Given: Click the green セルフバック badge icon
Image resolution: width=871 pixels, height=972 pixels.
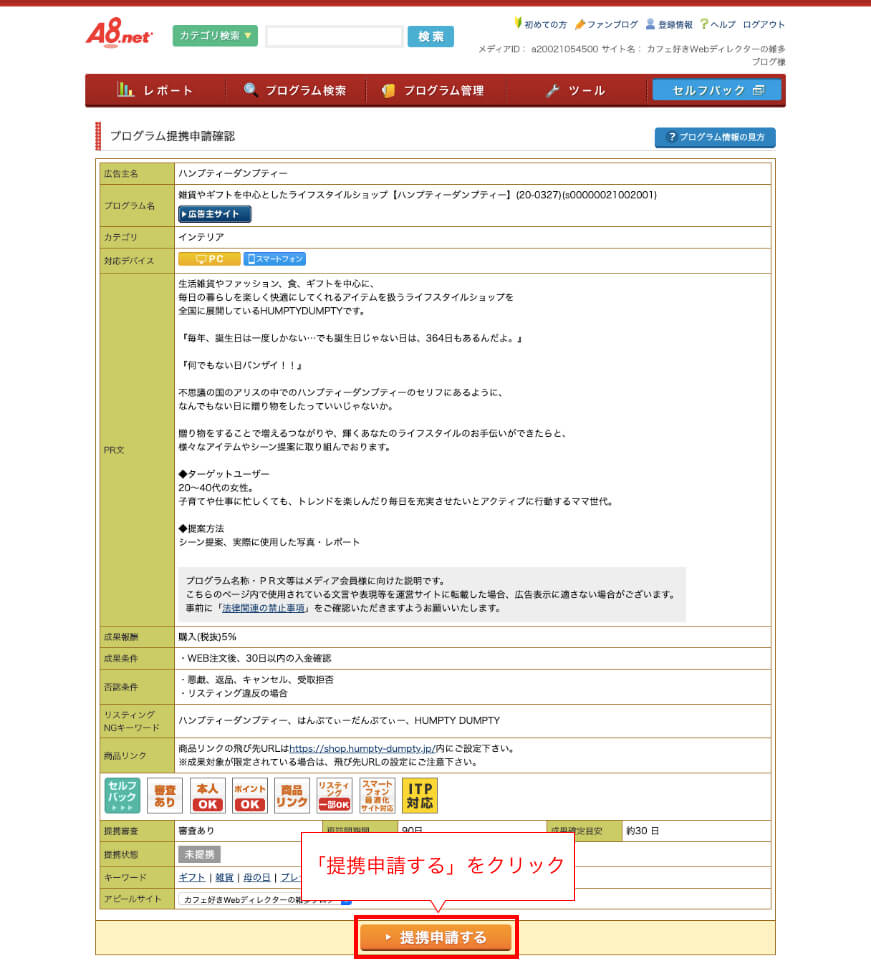Looking at the screenshot, I should click(x=122, y=795).
